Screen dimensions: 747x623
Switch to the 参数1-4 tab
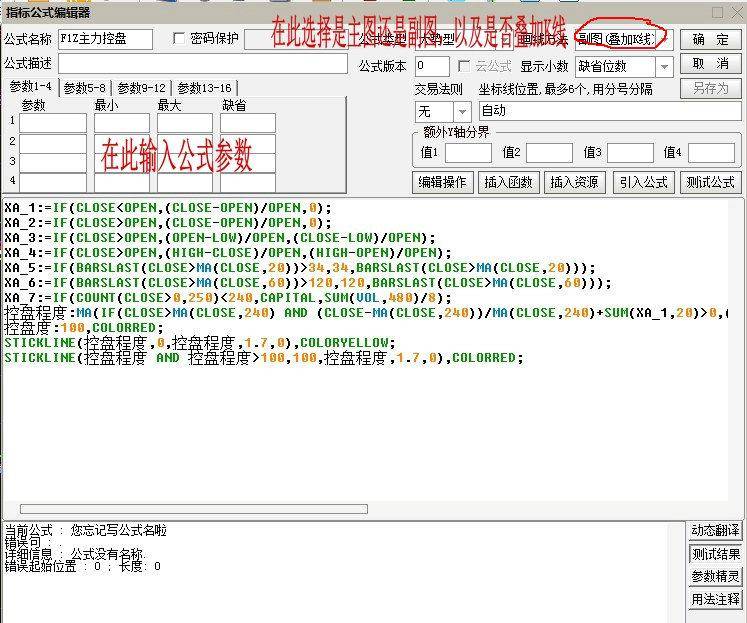(x=30, y=87)
